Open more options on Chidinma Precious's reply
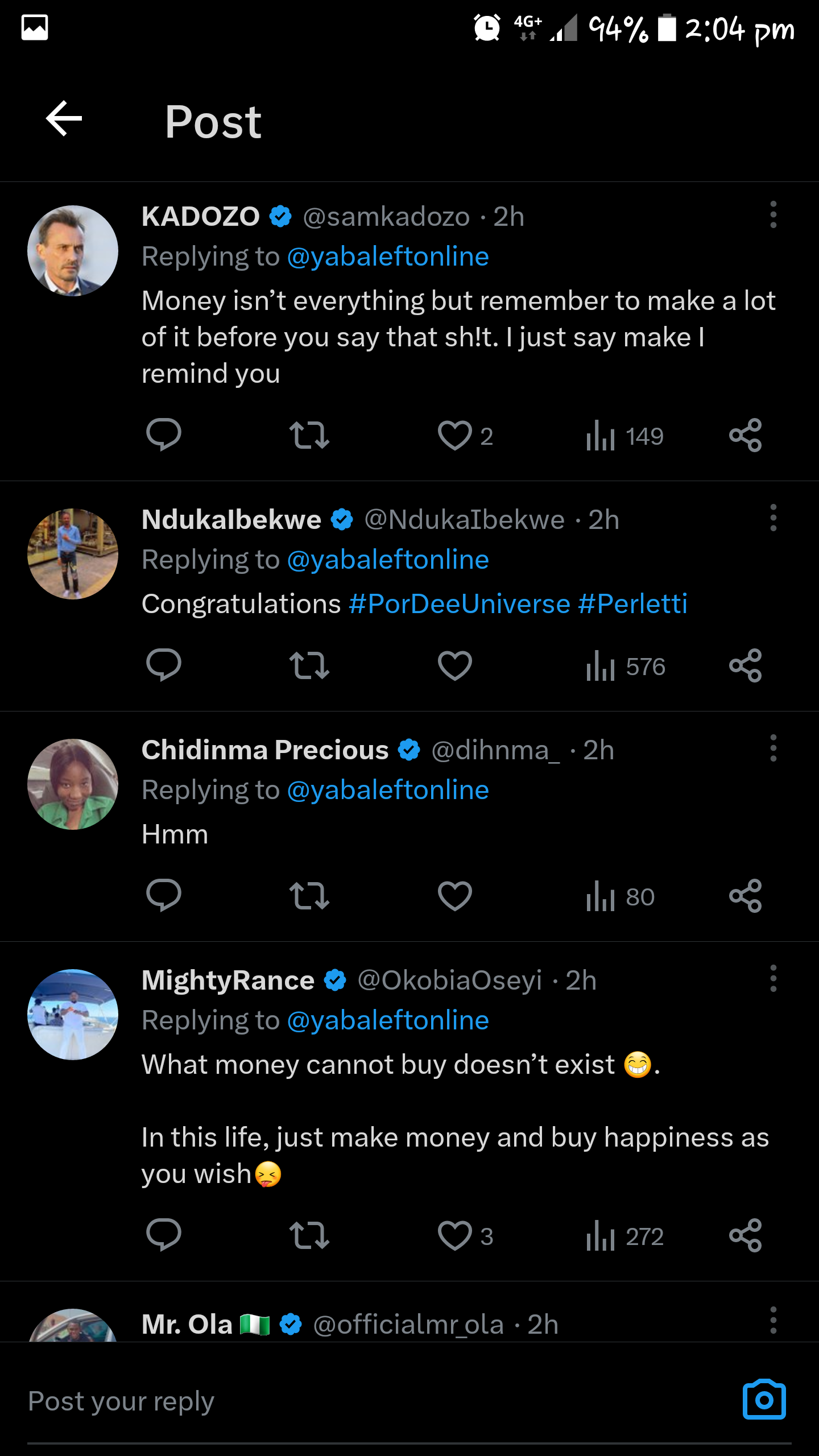The height and width of the screenshot is (1456, 819). [773, 748]
